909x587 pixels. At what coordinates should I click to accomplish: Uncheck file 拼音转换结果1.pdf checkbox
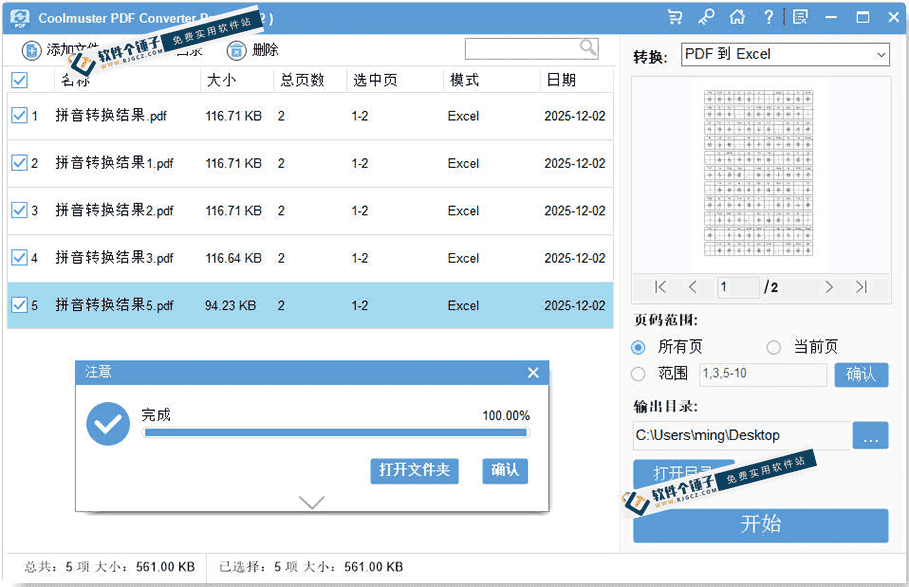[19, 163]
